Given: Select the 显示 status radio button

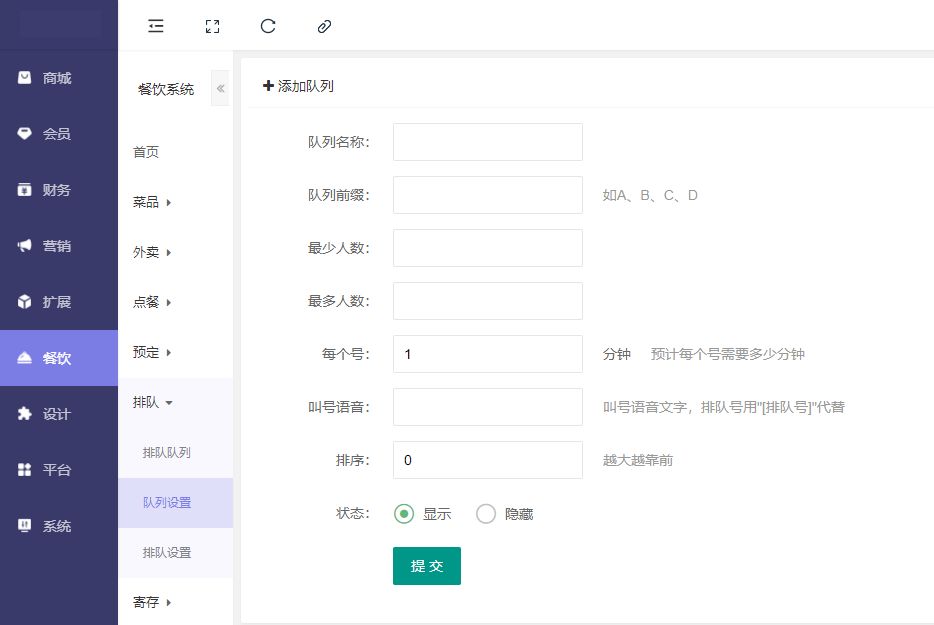Looking at the screenshot, I should [x=404, y=514].
